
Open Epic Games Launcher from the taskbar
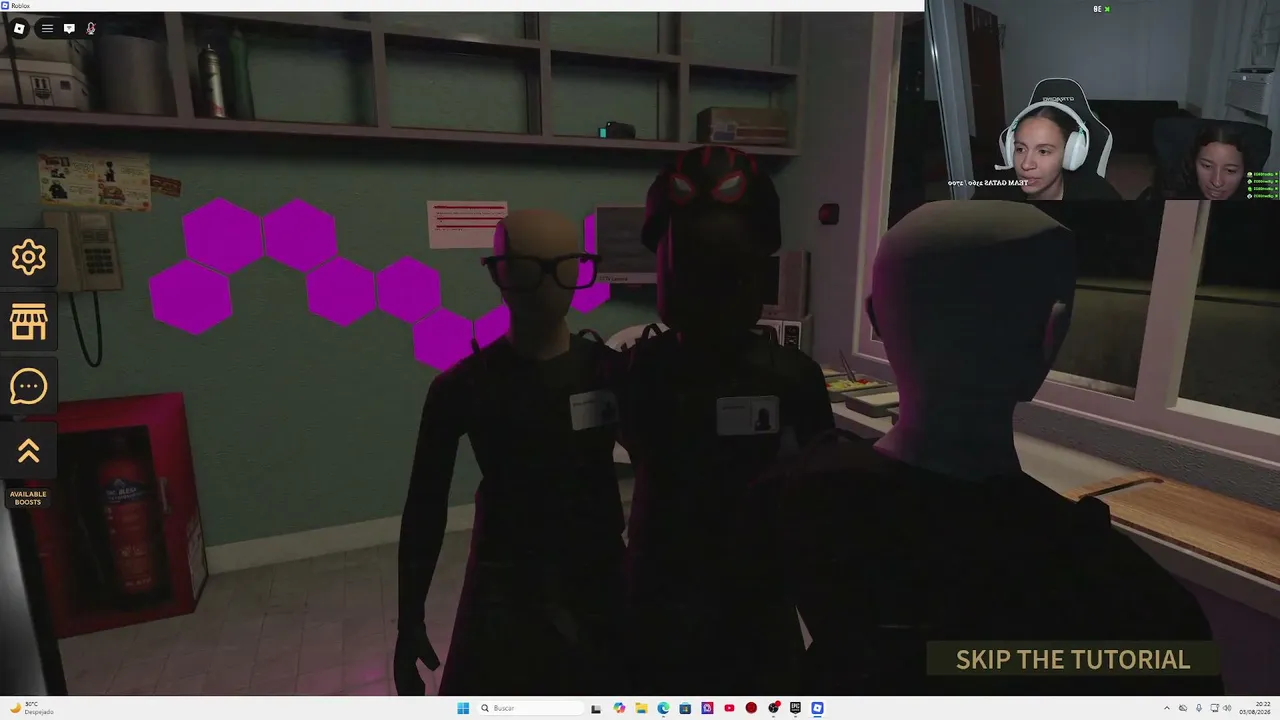click(795, 708)
